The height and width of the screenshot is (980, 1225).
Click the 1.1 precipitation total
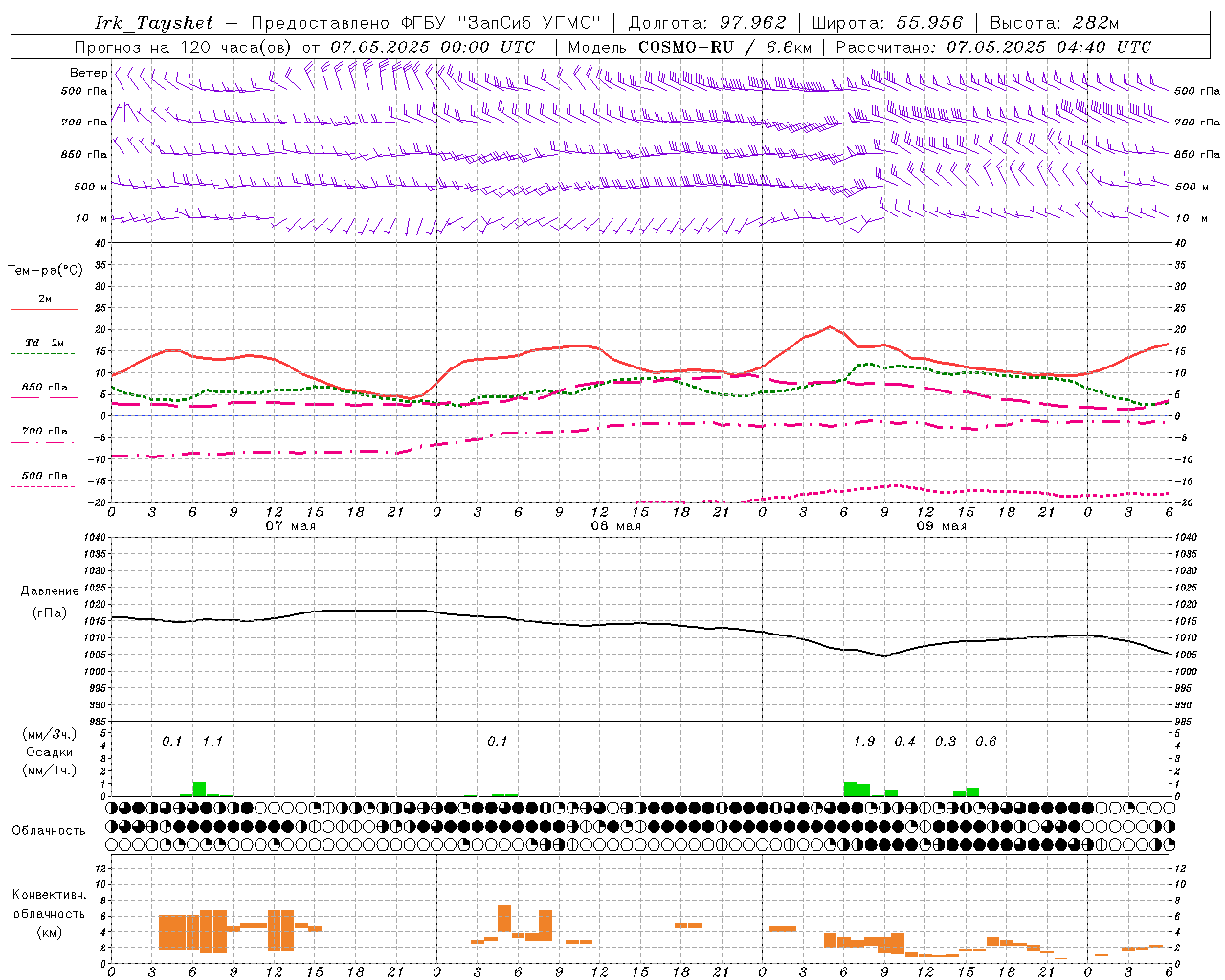point(212,742)
